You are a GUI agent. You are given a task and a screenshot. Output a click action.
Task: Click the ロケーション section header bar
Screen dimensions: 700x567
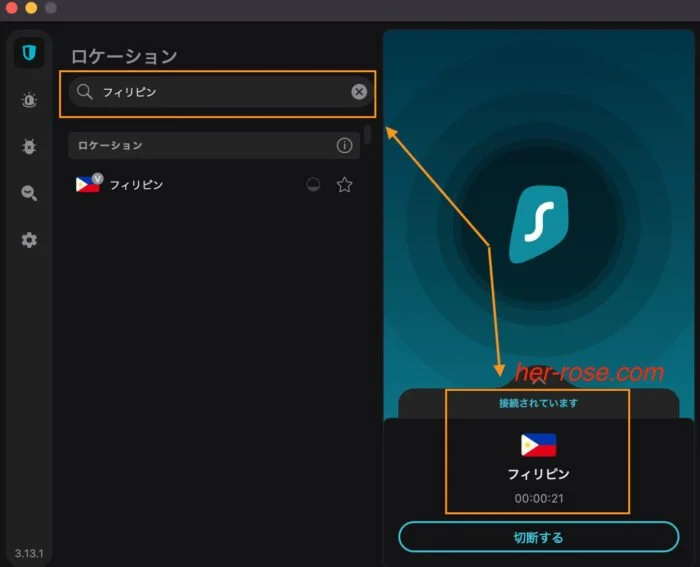coord(214,146)
